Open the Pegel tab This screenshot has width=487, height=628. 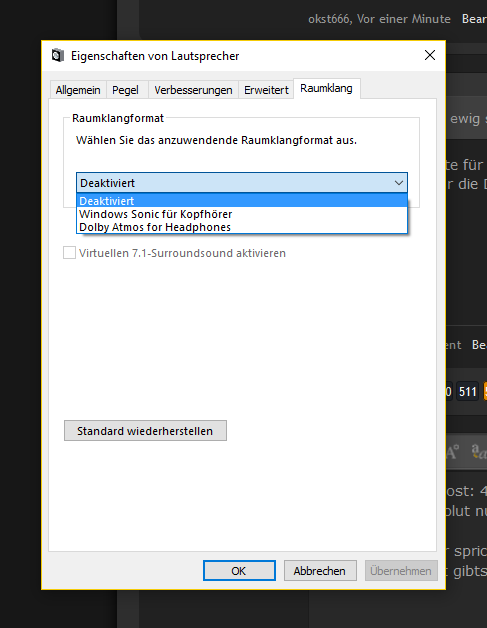125,90
